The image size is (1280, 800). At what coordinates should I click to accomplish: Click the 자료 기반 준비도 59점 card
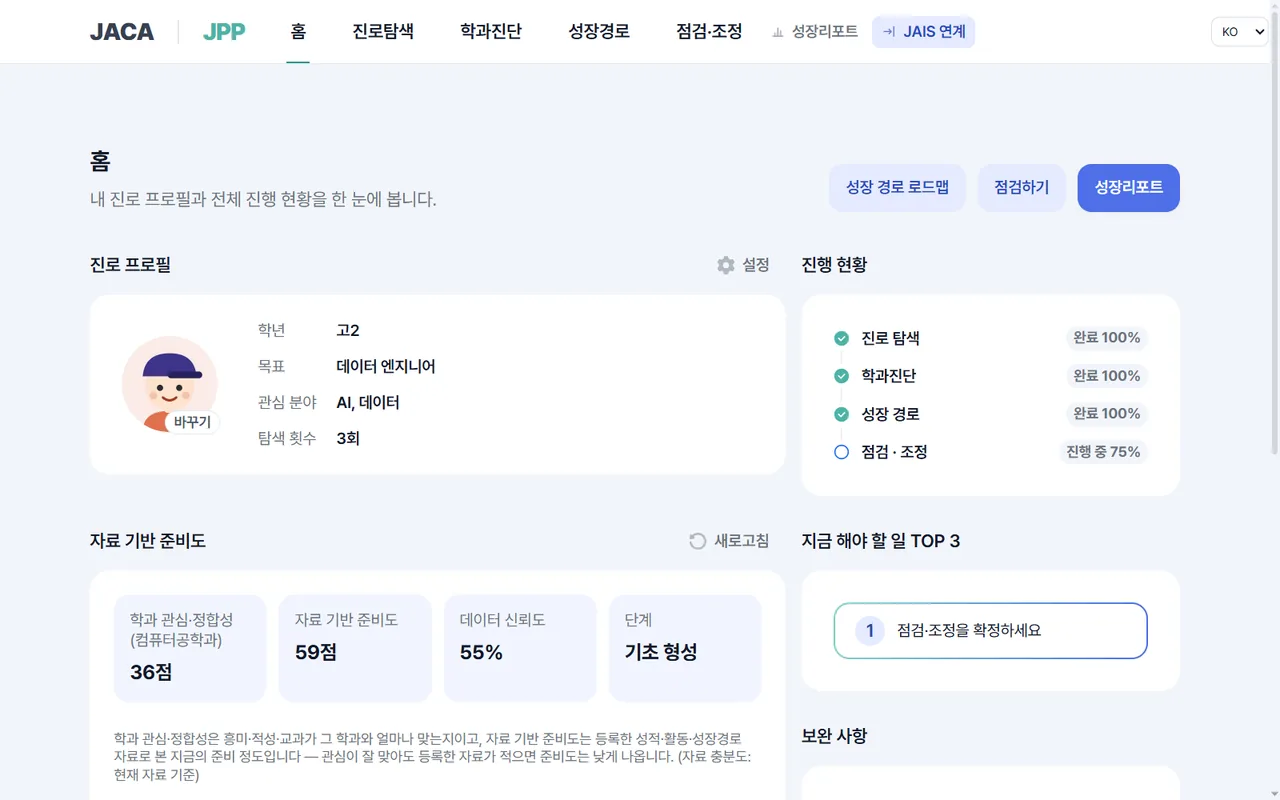point(355,649)
